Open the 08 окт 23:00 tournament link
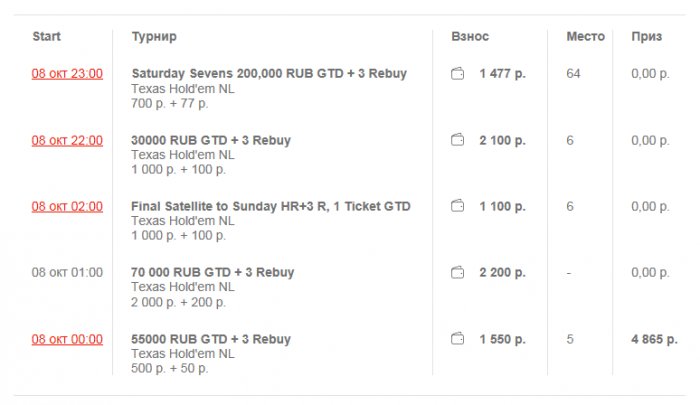Image resolution: width=700 pixels, height=405 pixels. click(67, 74)
